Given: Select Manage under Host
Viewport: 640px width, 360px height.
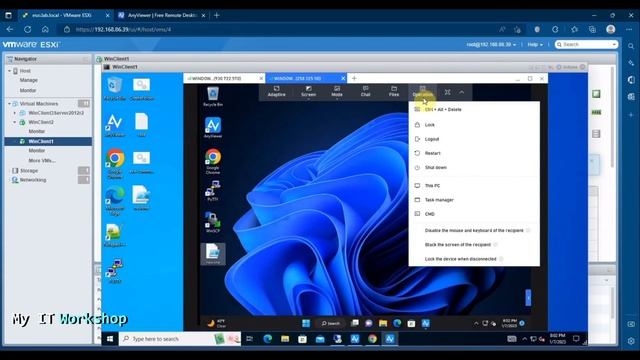Looking at the screenshot, I should 29,80.
